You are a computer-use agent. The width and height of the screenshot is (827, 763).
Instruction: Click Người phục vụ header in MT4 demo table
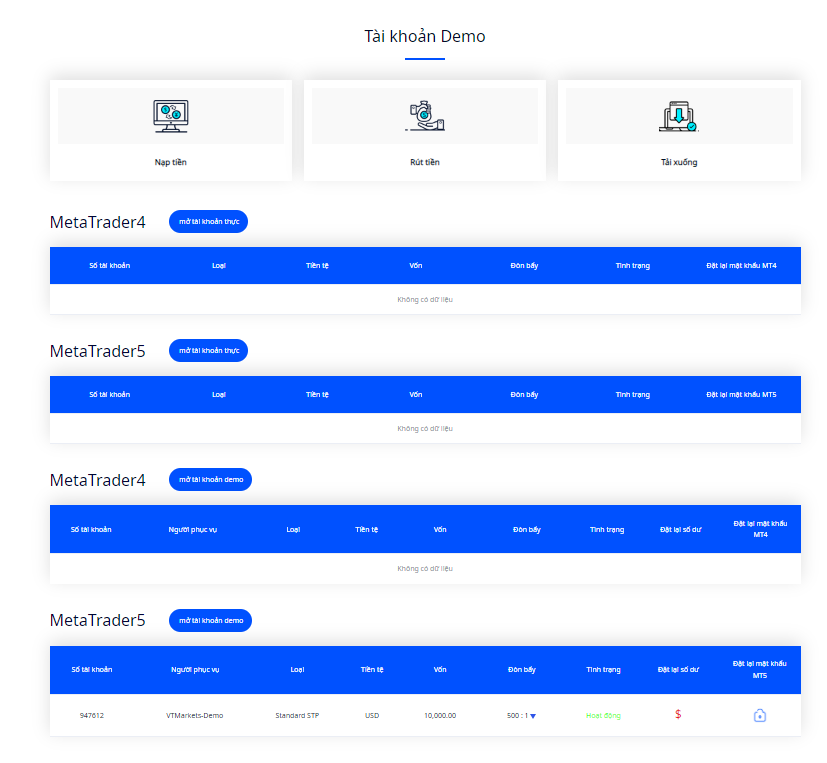pos(193,529)
